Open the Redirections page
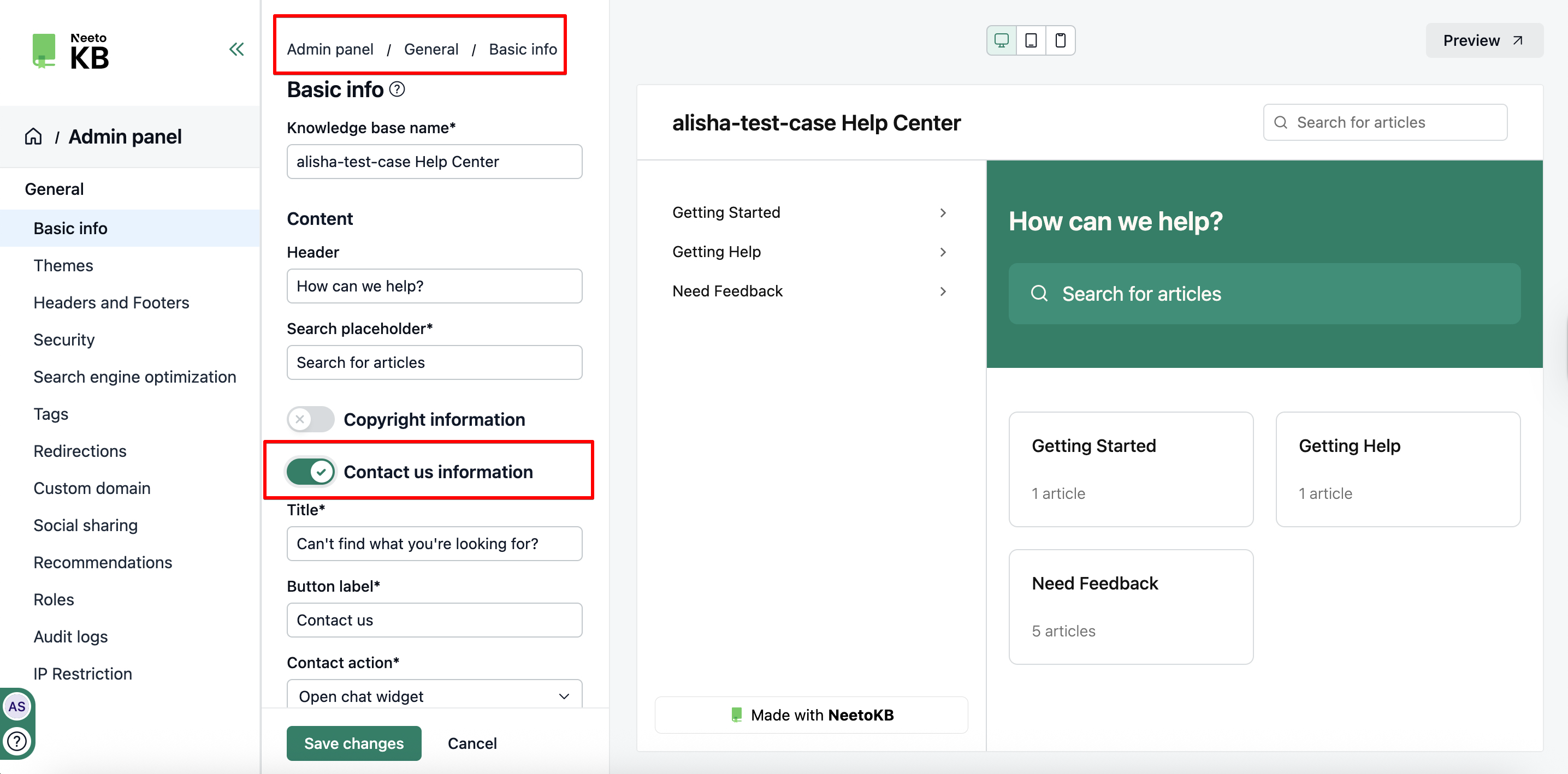1568x774 pixels. click(80, 451)
